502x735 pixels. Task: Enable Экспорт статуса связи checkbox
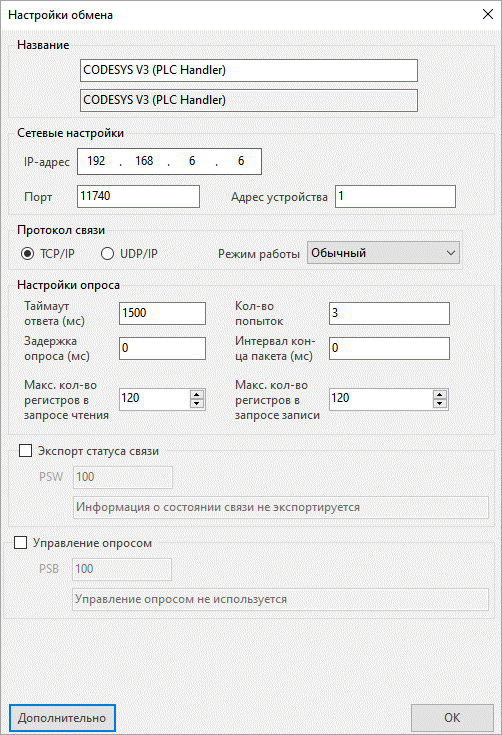pos(25,451)
